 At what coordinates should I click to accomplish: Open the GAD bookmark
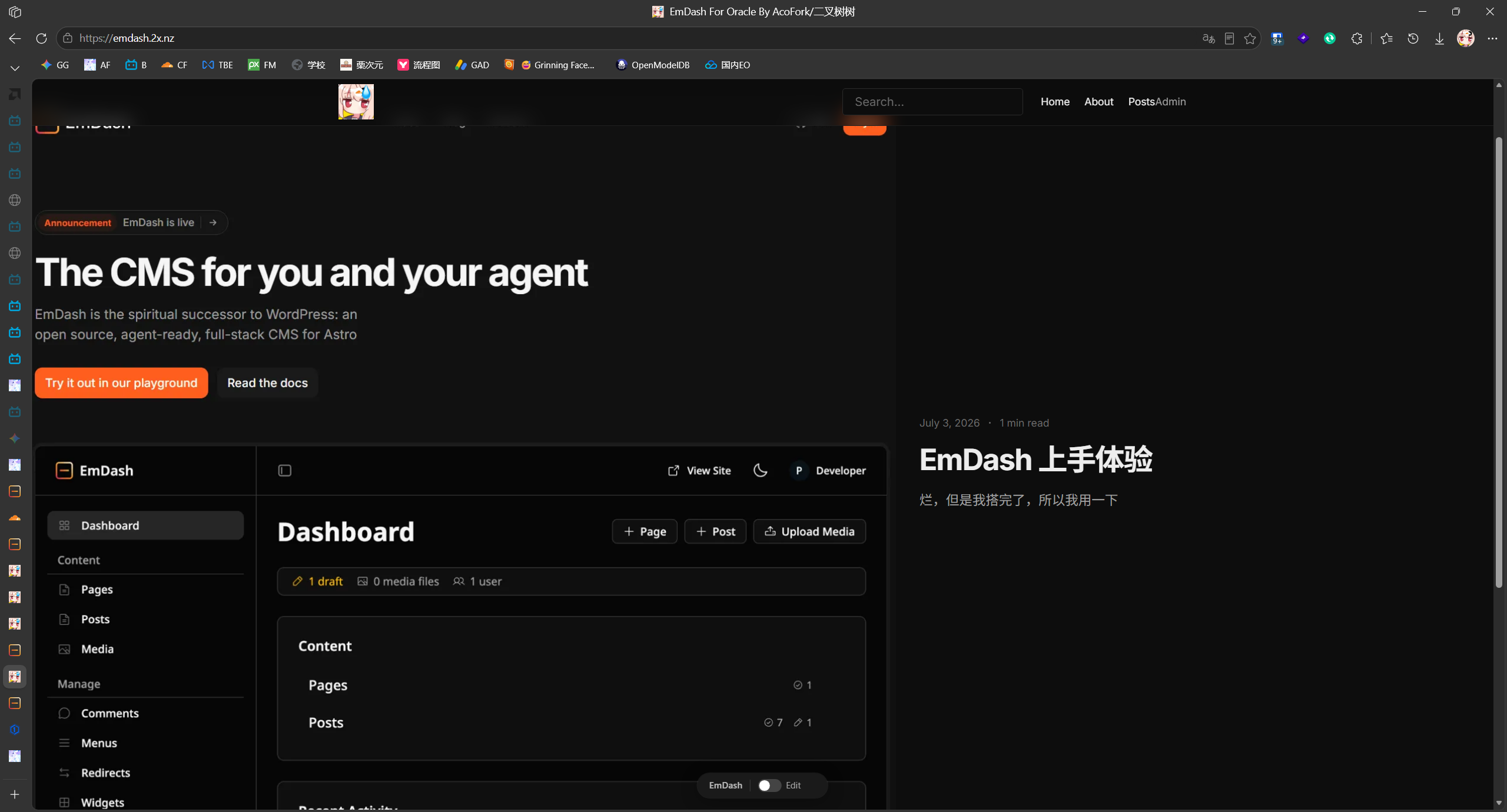[x=472, y=65]
